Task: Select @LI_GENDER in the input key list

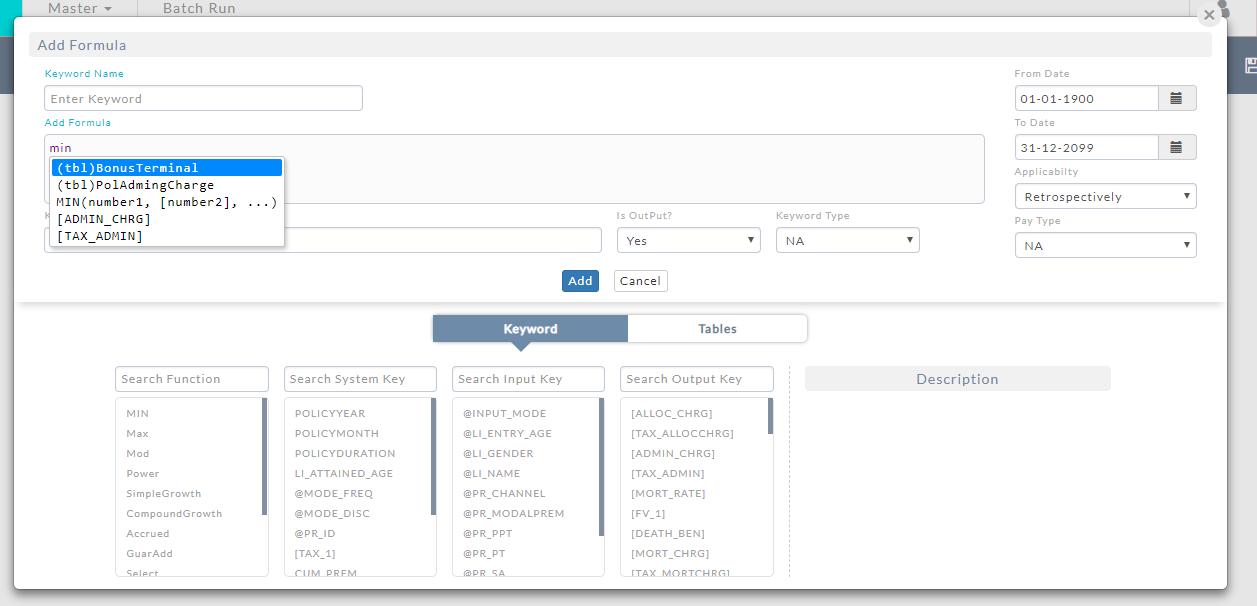Action: click(x=498, y=453)
